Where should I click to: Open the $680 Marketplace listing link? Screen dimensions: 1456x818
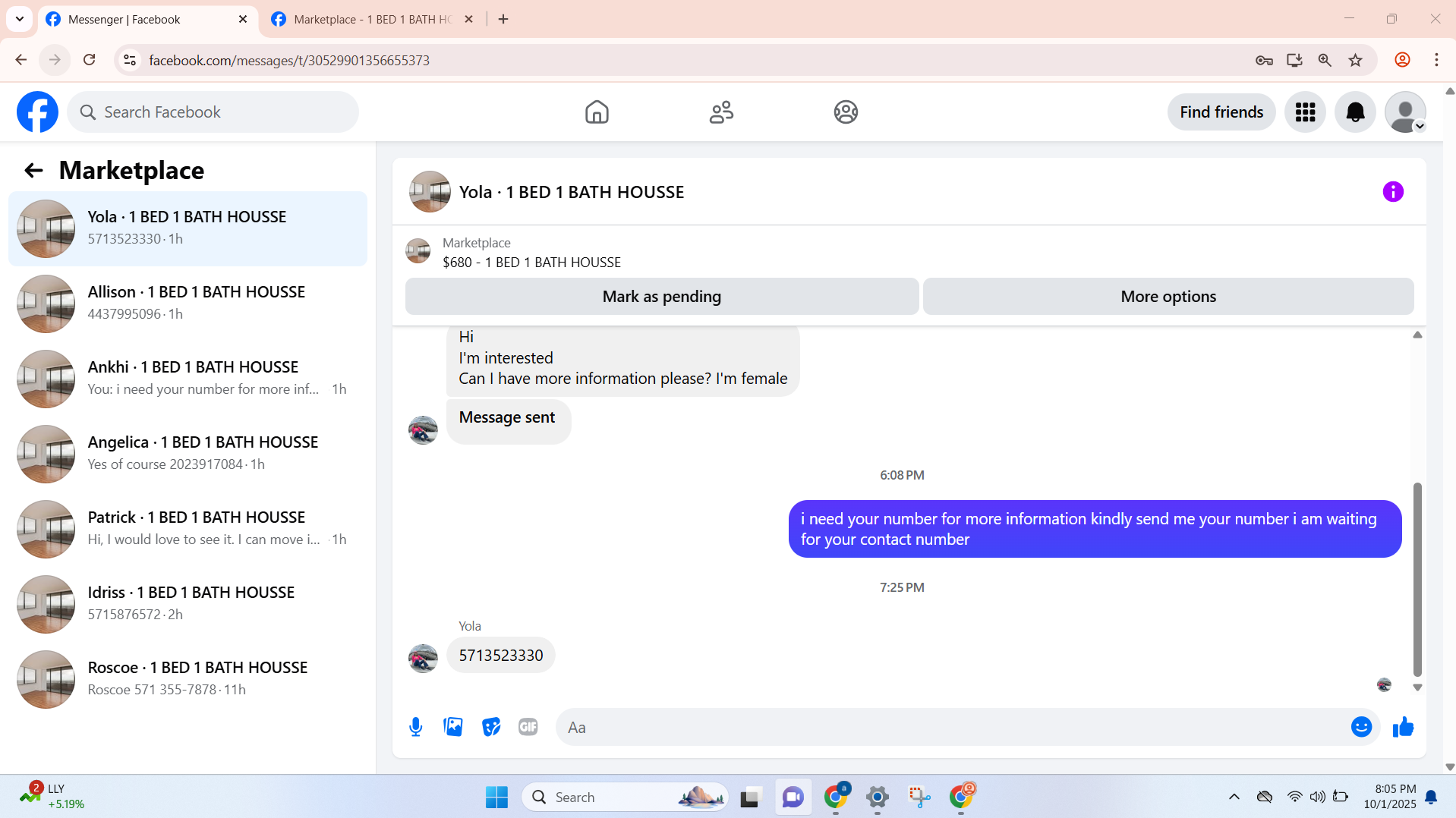531,263
